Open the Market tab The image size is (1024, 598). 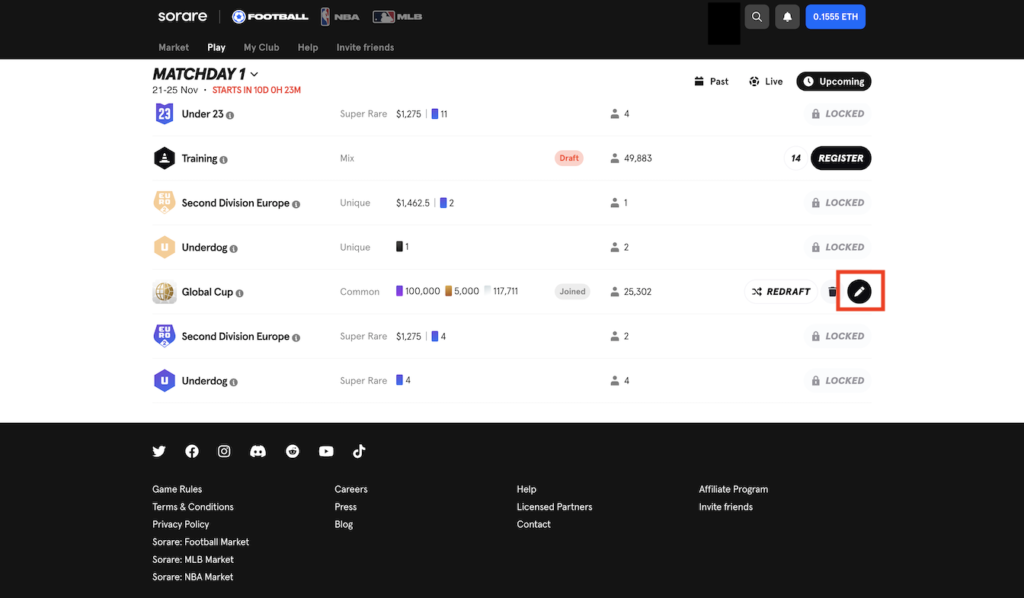(x=173, y=47)
